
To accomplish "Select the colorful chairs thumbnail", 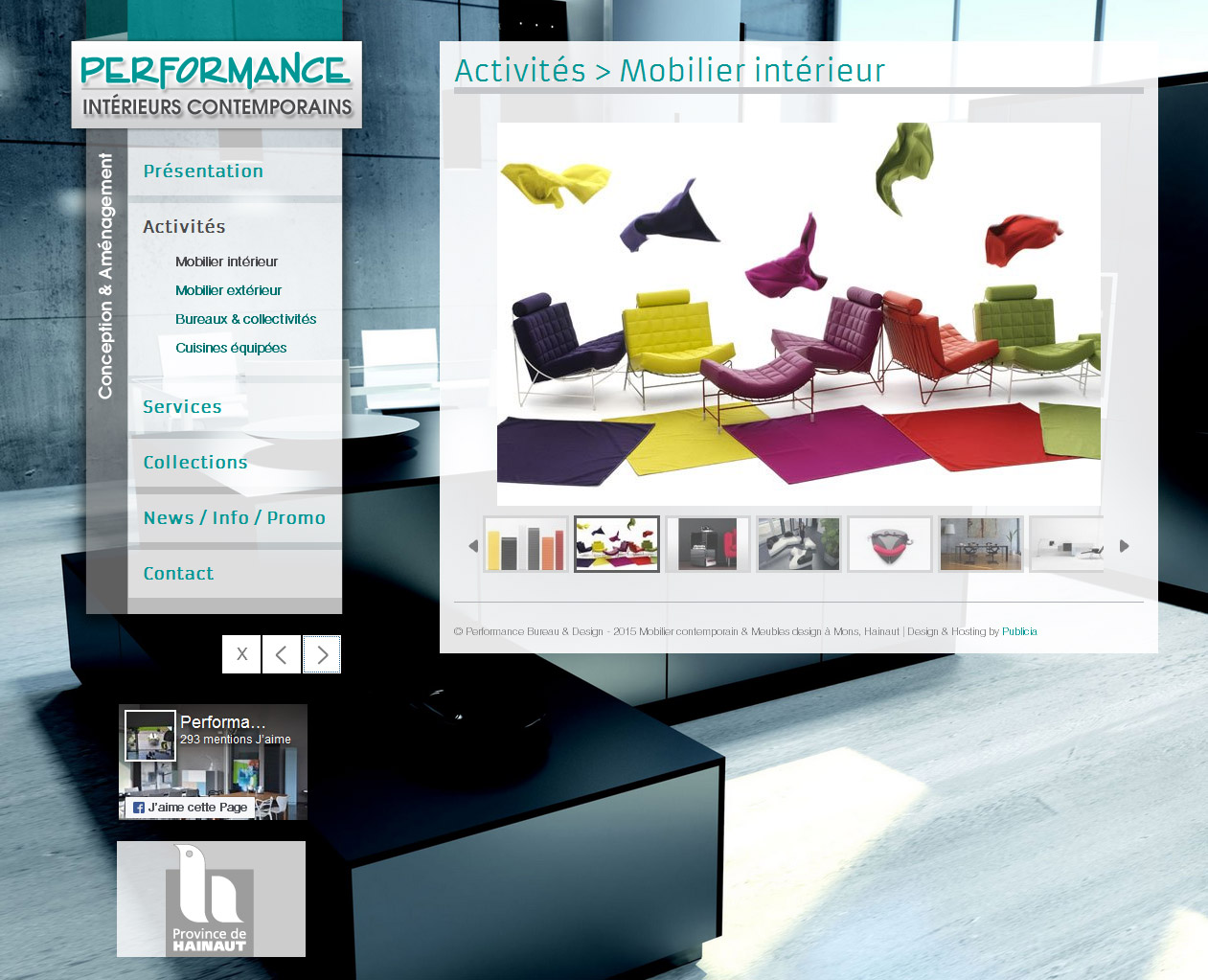I will (617, 544).
